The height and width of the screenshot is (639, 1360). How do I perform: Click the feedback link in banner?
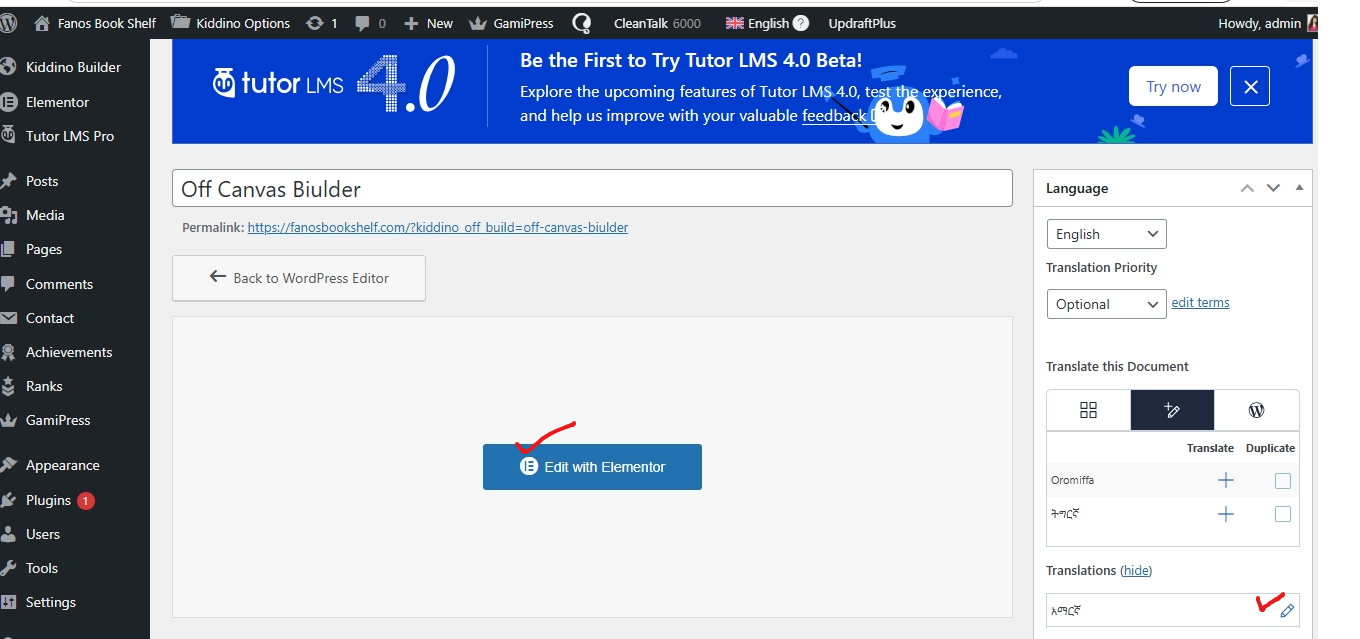coord(834,115)
